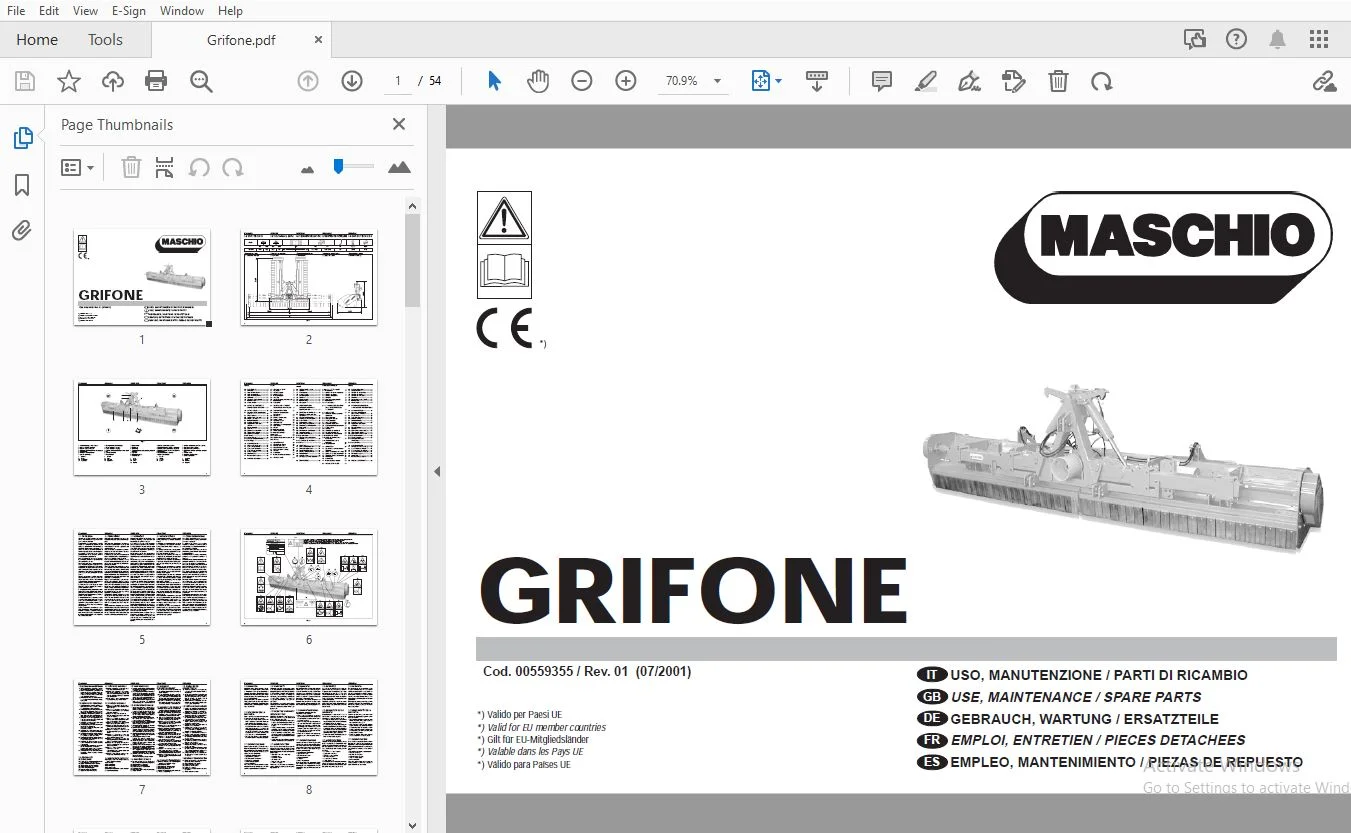Select page 7 thumbnail

142,727
